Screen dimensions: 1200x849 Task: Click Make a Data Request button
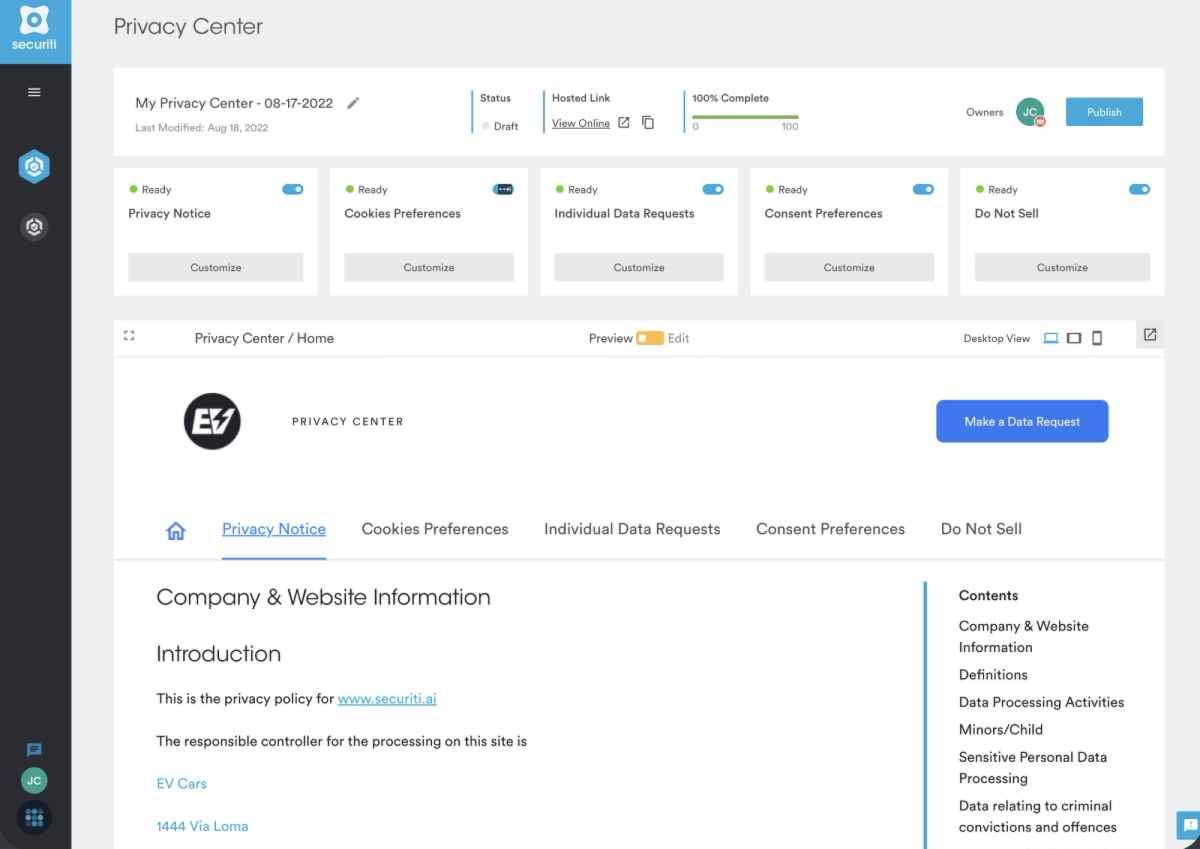pyautogui.click(x=1022, y=421)
